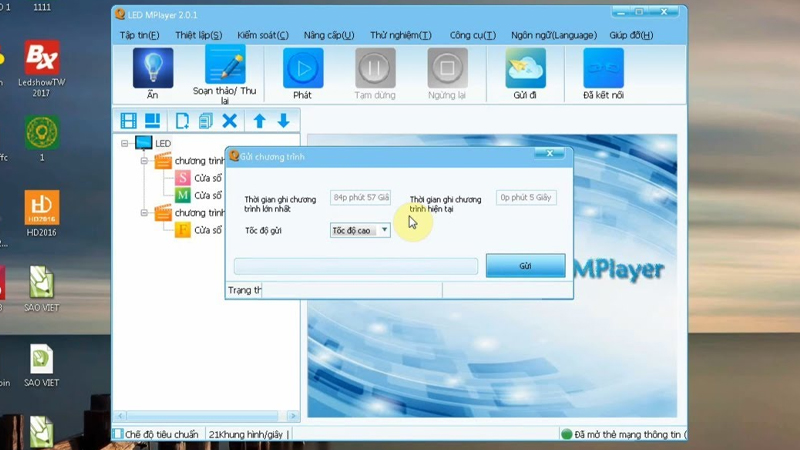Click the Ngừng lại stop icon

[447, 68]
